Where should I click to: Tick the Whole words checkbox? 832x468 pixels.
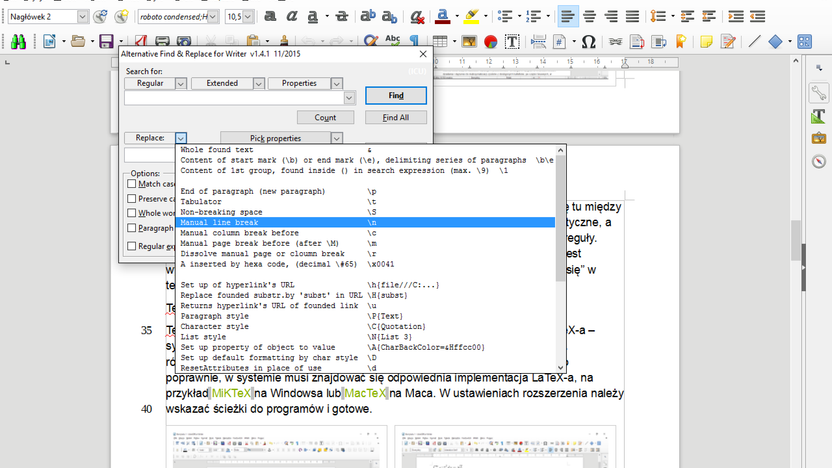pos(132,213)
